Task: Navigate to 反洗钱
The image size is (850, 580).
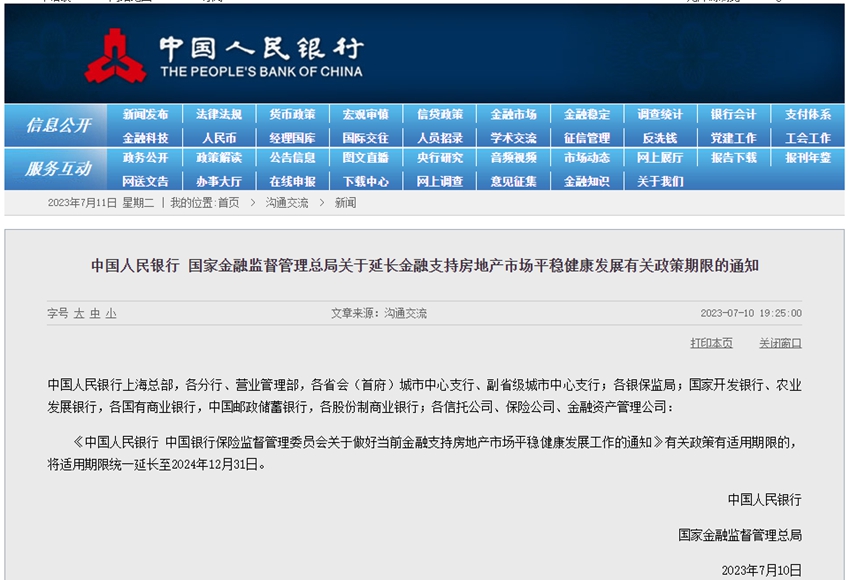Action: 660,138
